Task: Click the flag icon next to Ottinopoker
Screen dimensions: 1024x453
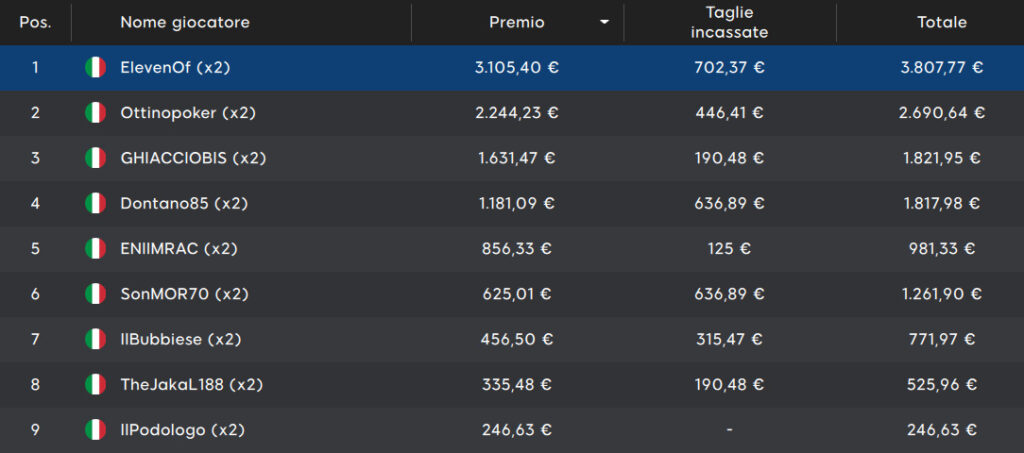Action: pyautogui.click(x=95, y=113)
